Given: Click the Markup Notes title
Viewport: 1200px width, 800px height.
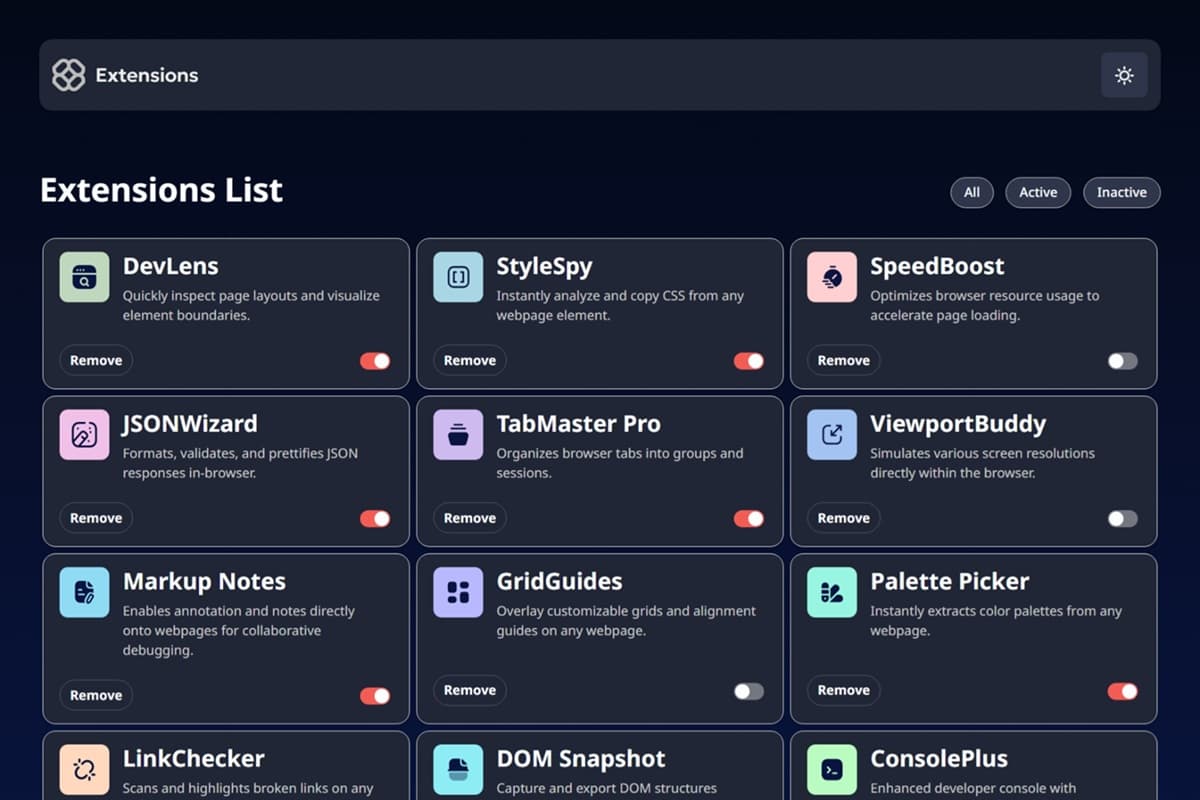Looking at the screenshot, I should pyautogui.click(x=204, y=582).
